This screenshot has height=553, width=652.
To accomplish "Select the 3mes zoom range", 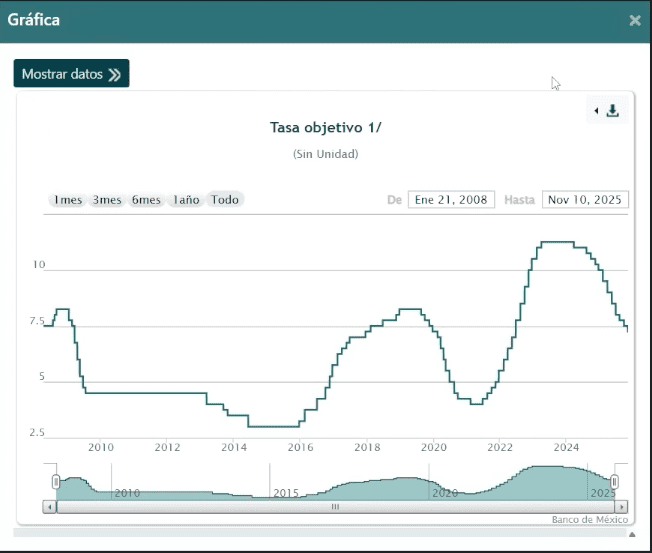I will point(106,200).
